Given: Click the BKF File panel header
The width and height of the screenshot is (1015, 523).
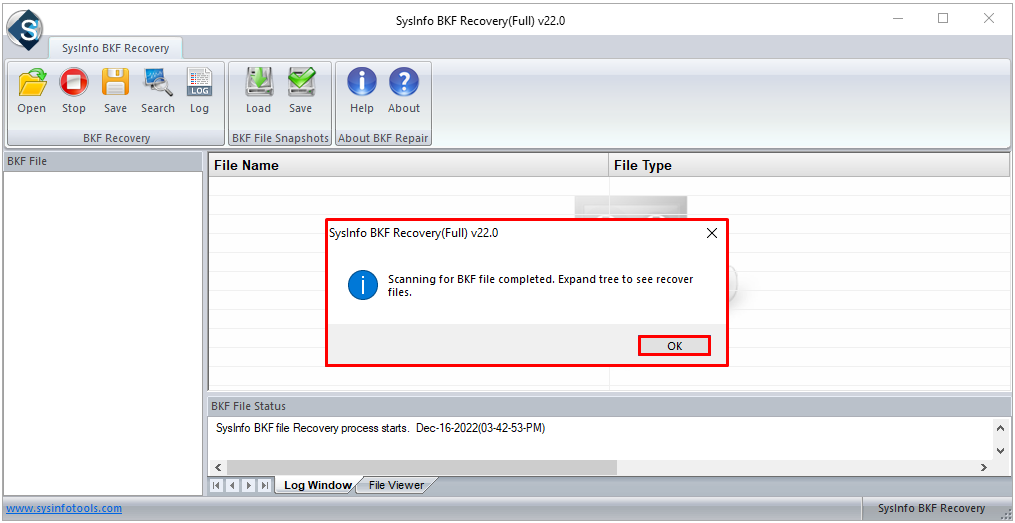Looking at the screenshot, I should (103, 161).
